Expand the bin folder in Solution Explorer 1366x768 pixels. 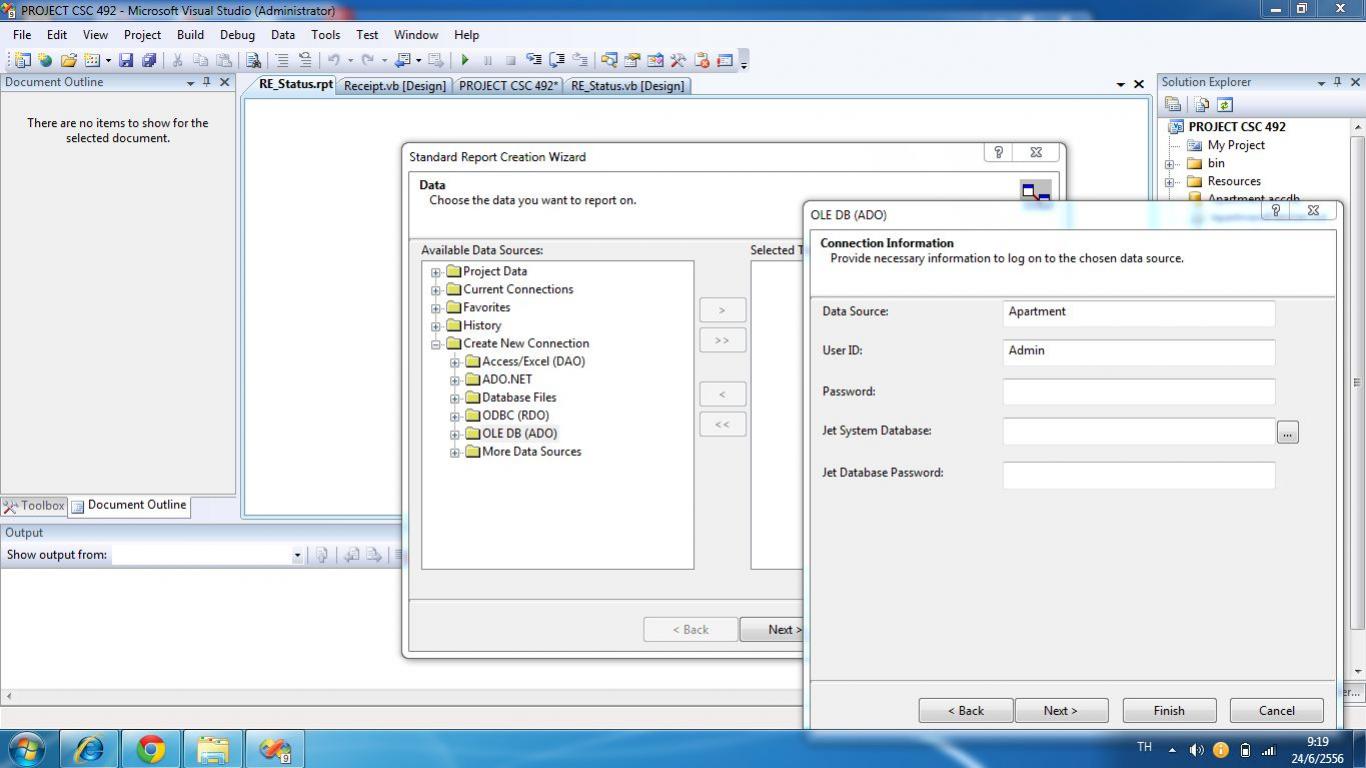1169,164
